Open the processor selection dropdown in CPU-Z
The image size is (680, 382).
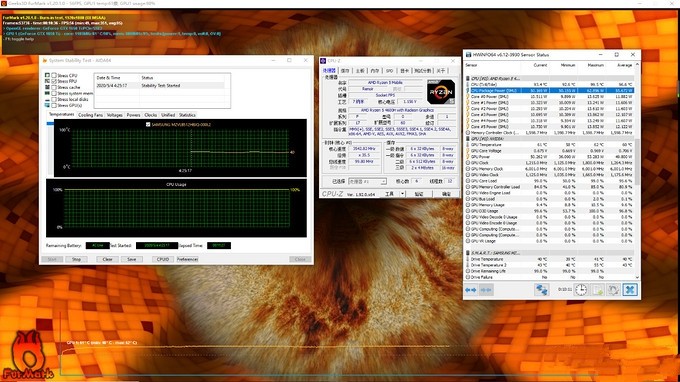367,181
